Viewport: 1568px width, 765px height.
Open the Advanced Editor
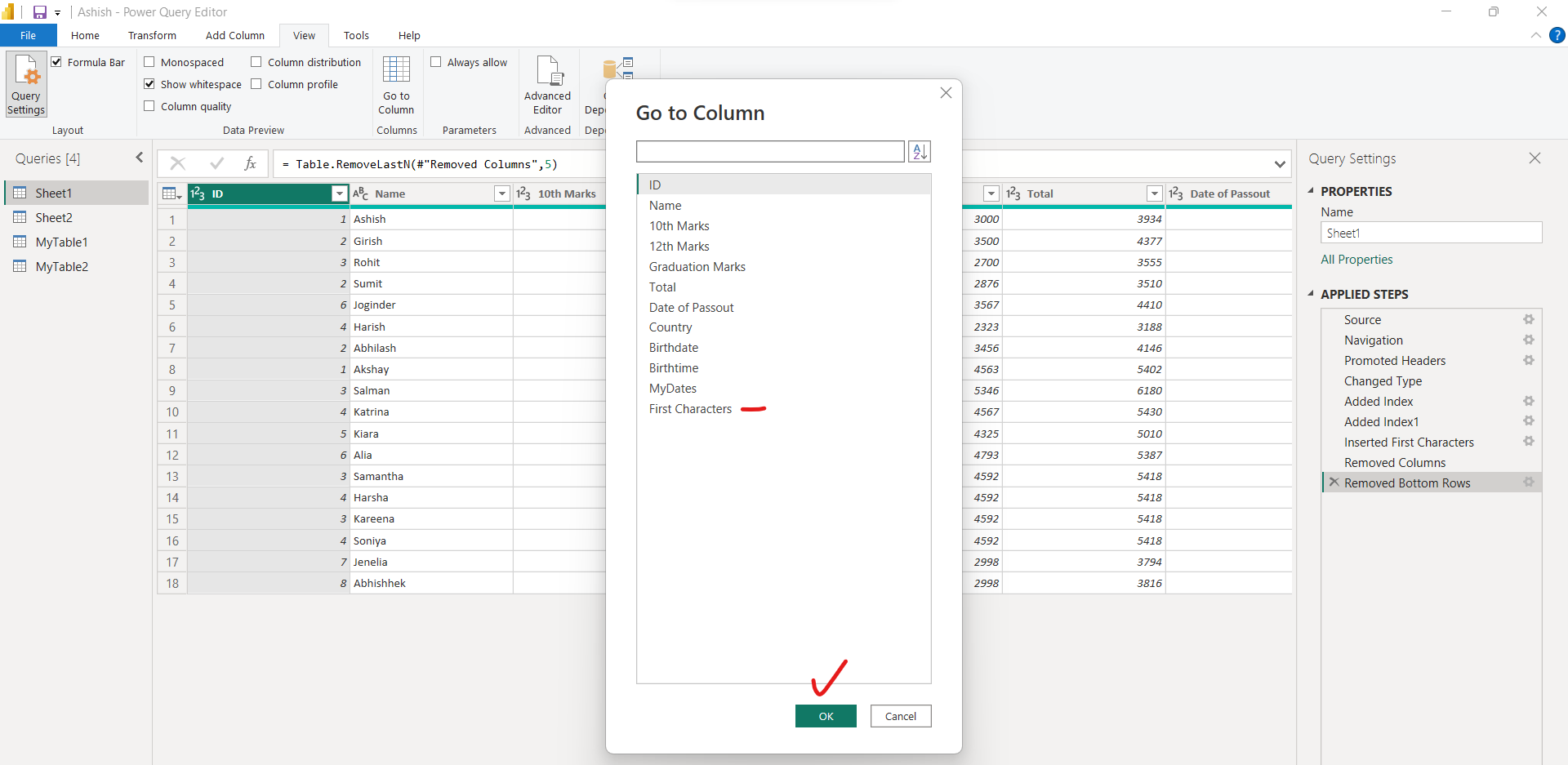547,85
